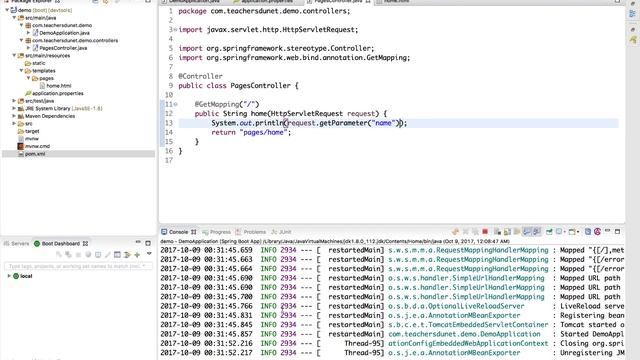
Task: Click the red Terminate button in Console toolbar
Action: pos(485,232)
